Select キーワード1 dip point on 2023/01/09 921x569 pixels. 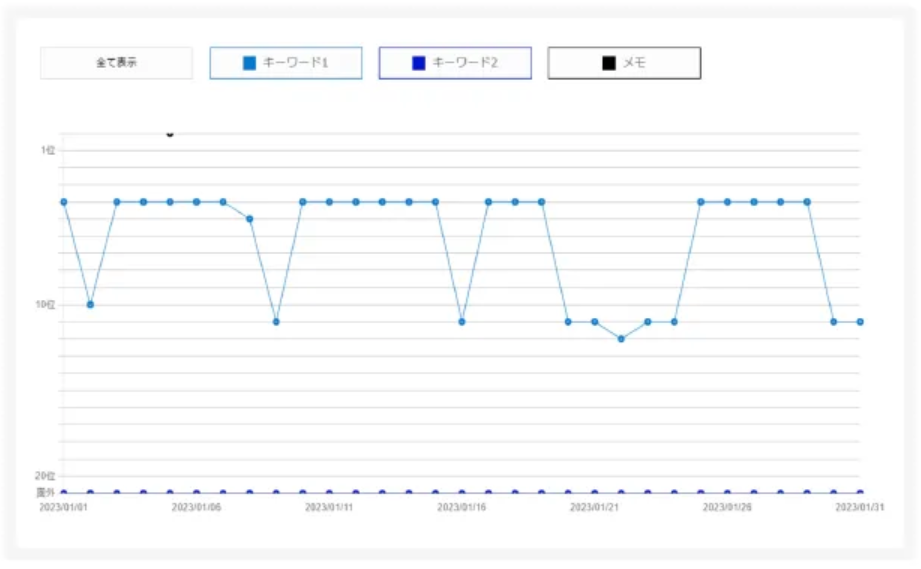pyautogui.click(x=276, y=322)
